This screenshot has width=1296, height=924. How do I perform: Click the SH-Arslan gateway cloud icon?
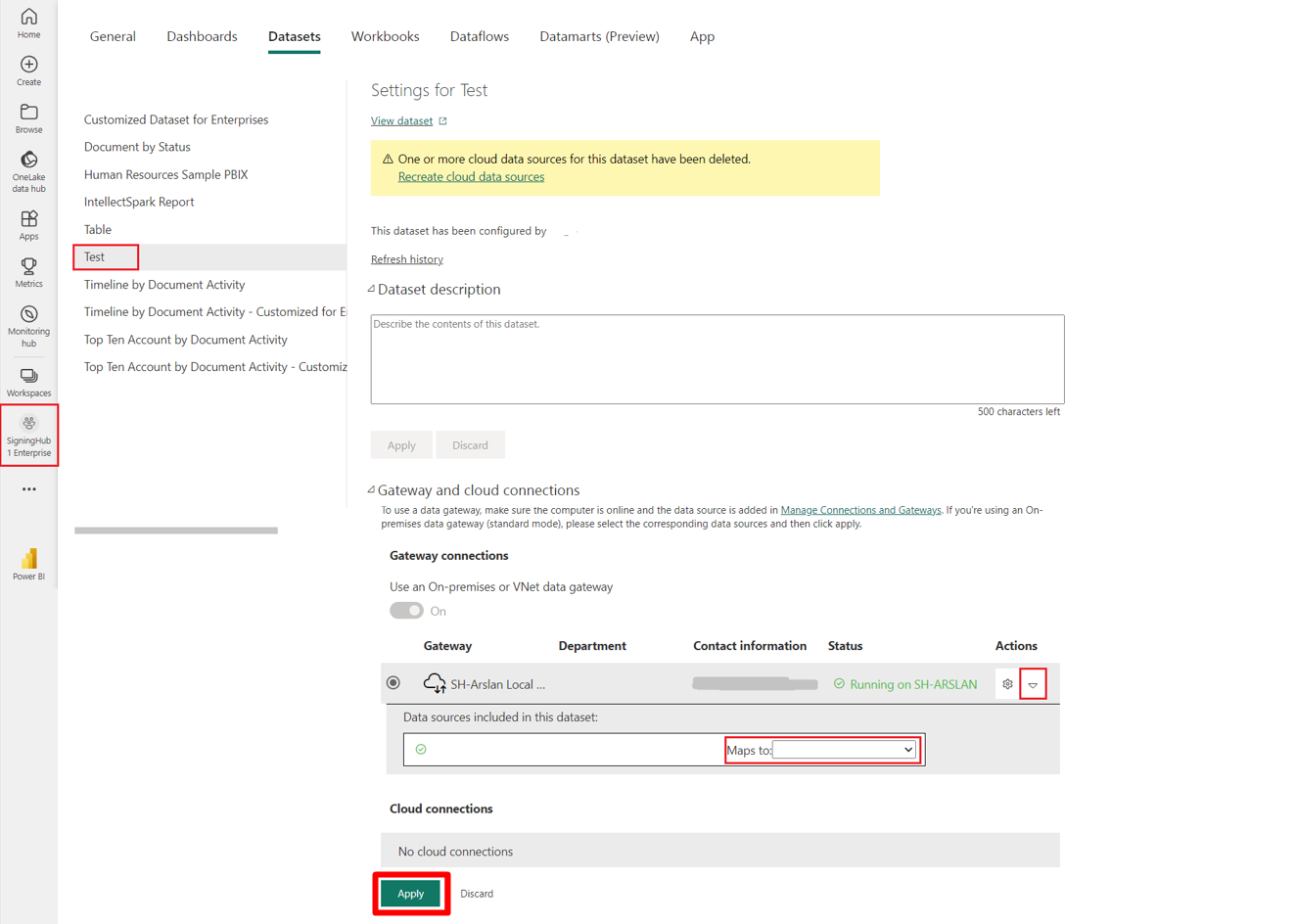(x=435, y=682)
